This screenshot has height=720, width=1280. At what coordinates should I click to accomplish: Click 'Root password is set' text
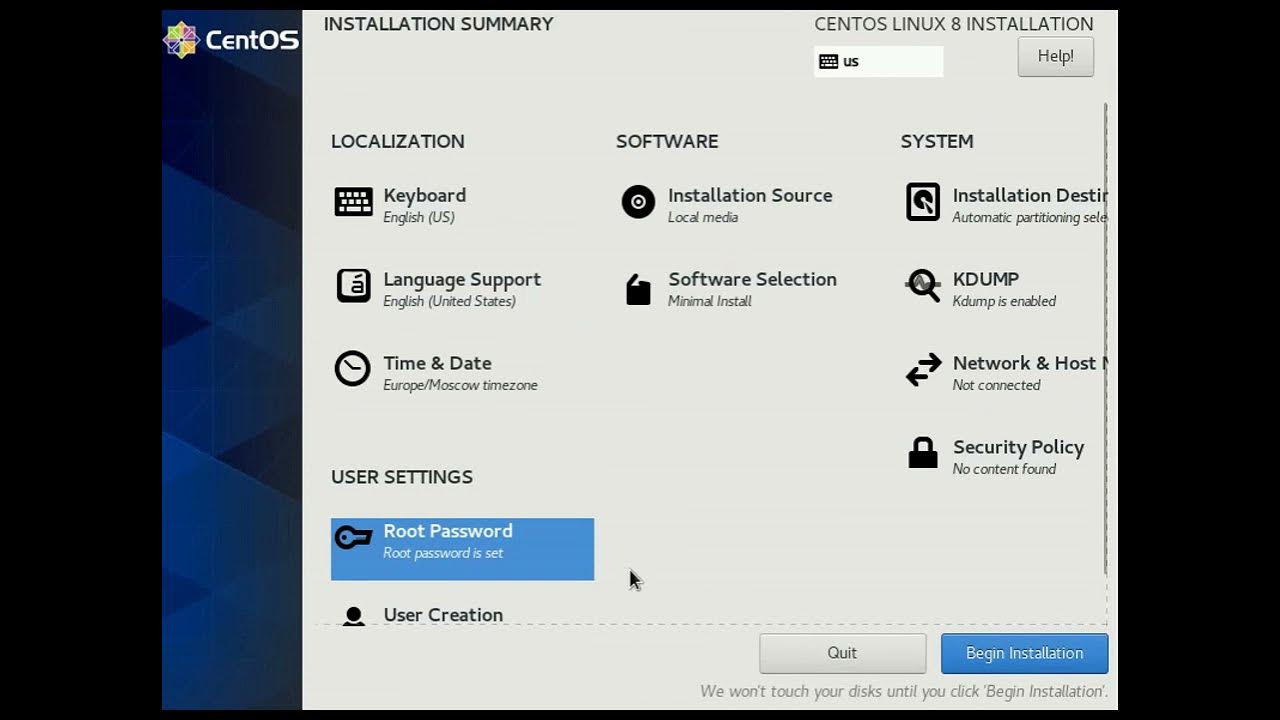point(443,553)
